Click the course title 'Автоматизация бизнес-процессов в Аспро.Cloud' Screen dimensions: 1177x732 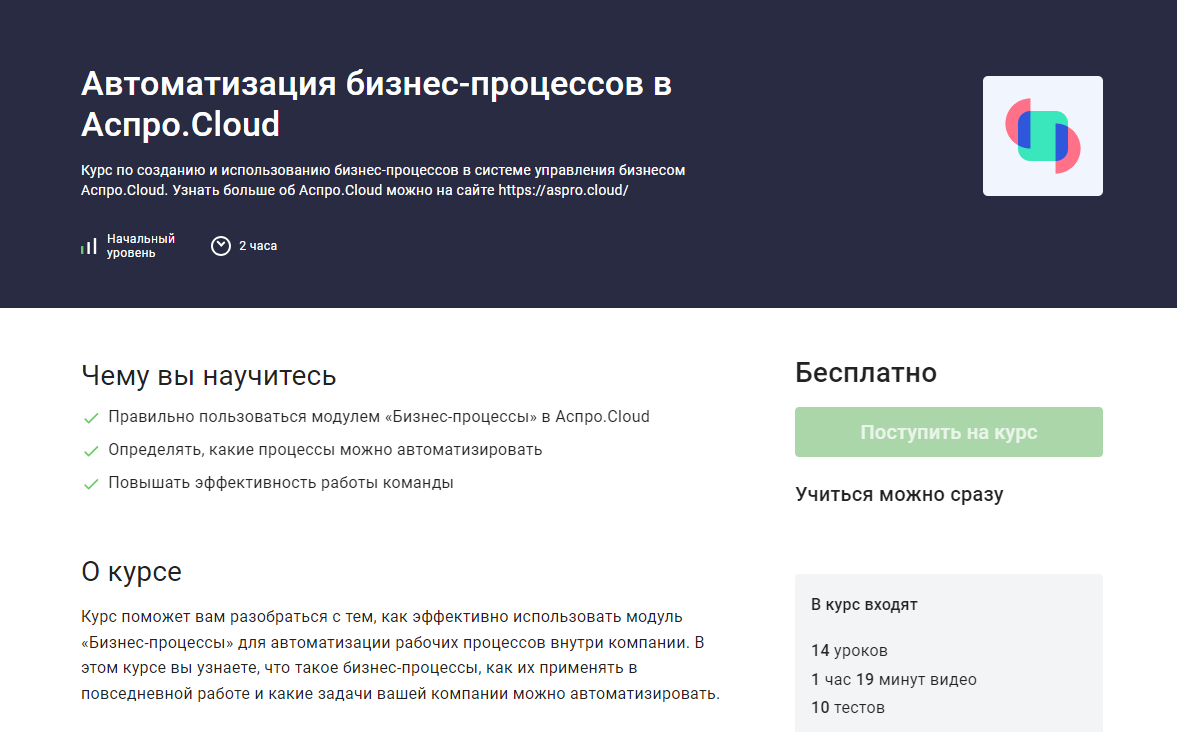(x=376, y=104)
